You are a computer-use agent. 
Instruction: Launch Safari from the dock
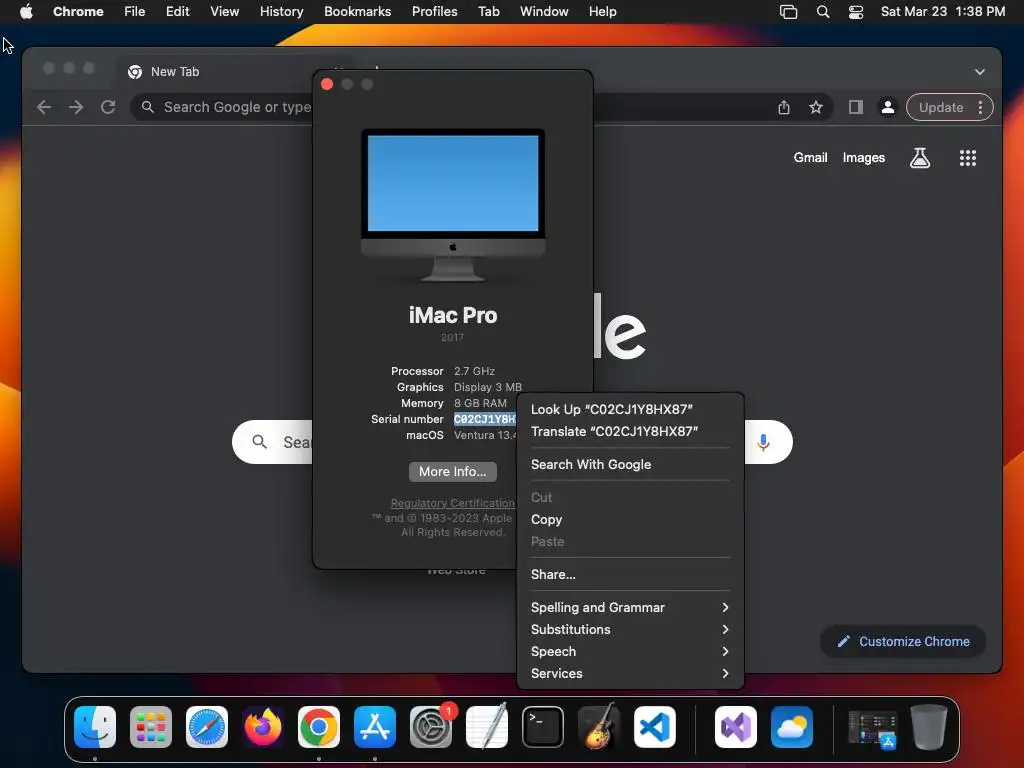pos(207,727)
